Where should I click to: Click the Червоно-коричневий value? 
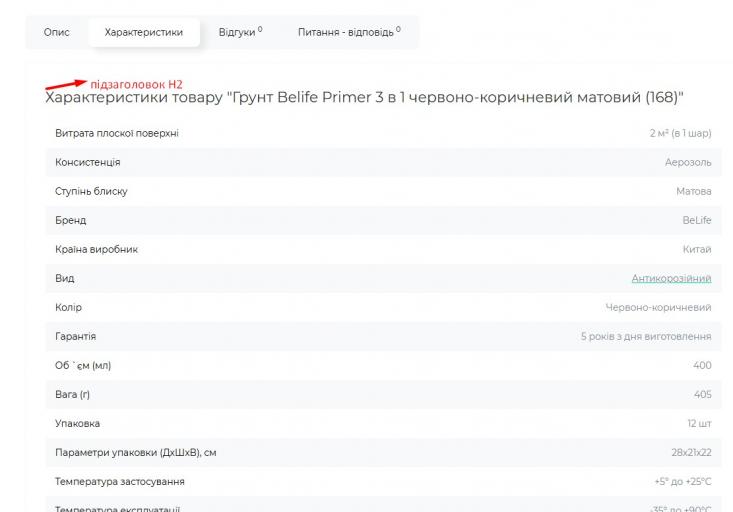[658, 307]
